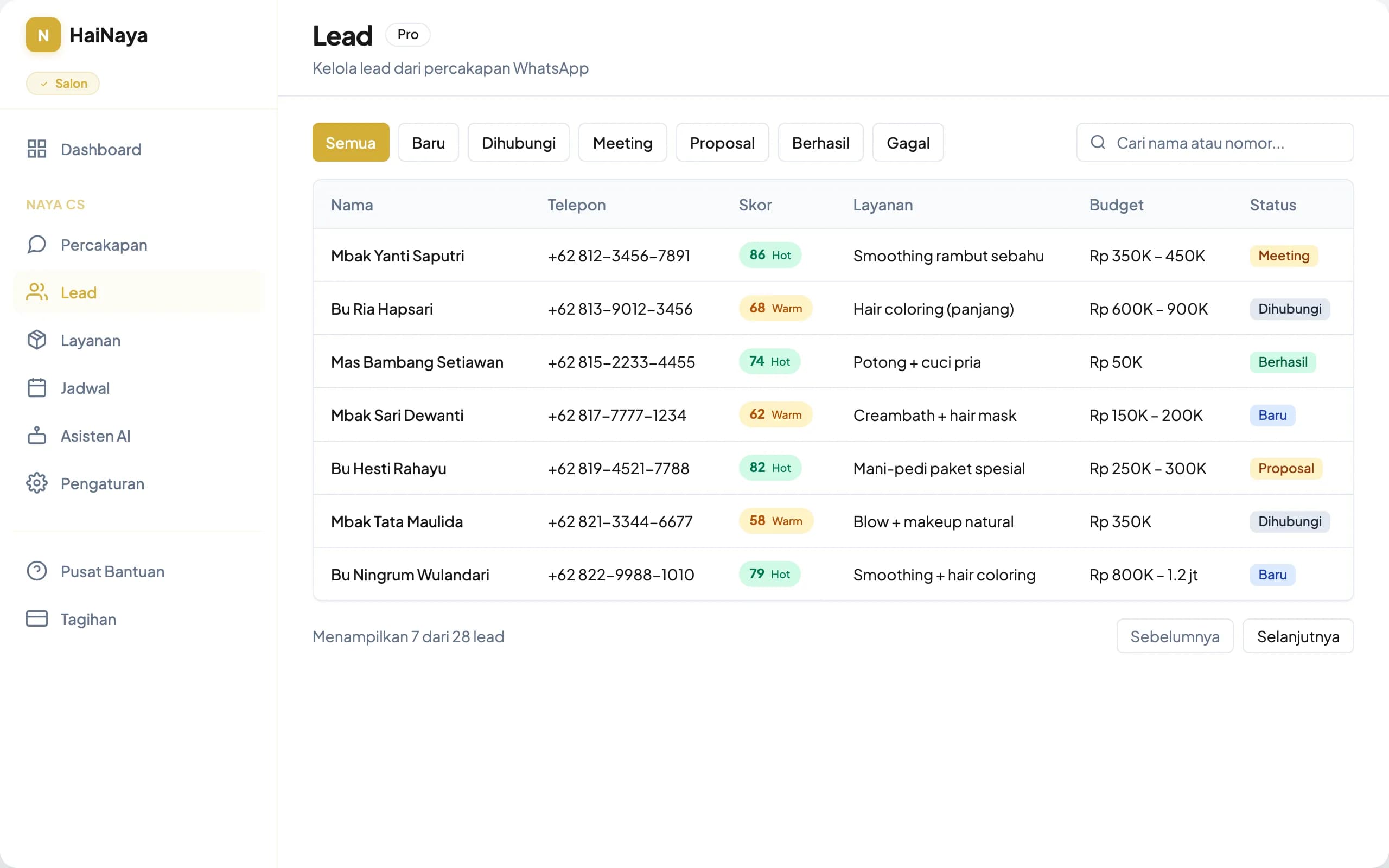Select the Semua filter tab
The image size is (1389, 868).
click(x=351, y=142)
